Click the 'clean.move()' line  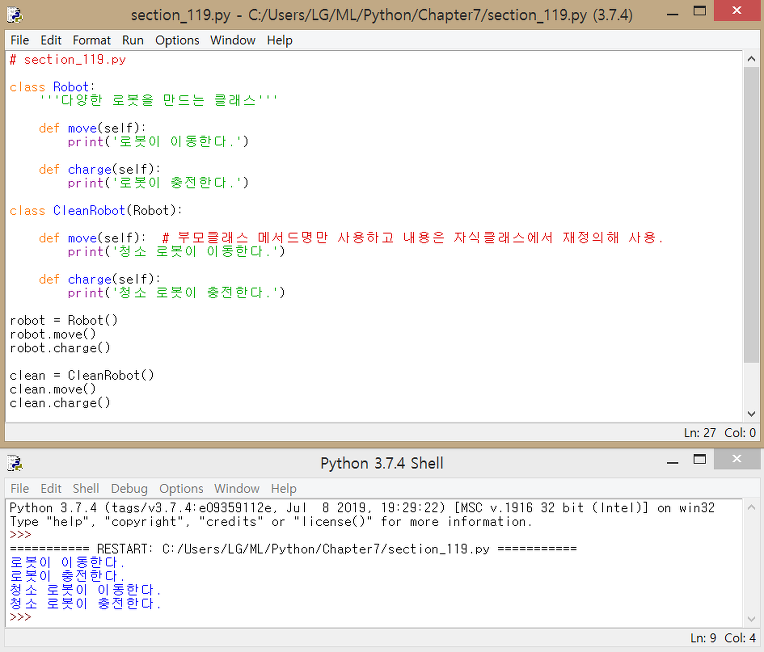click(53, 389)
